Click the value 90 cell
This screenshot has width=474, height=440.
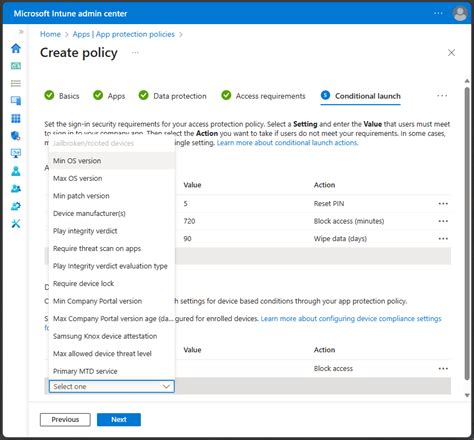(x=187, y=239)
